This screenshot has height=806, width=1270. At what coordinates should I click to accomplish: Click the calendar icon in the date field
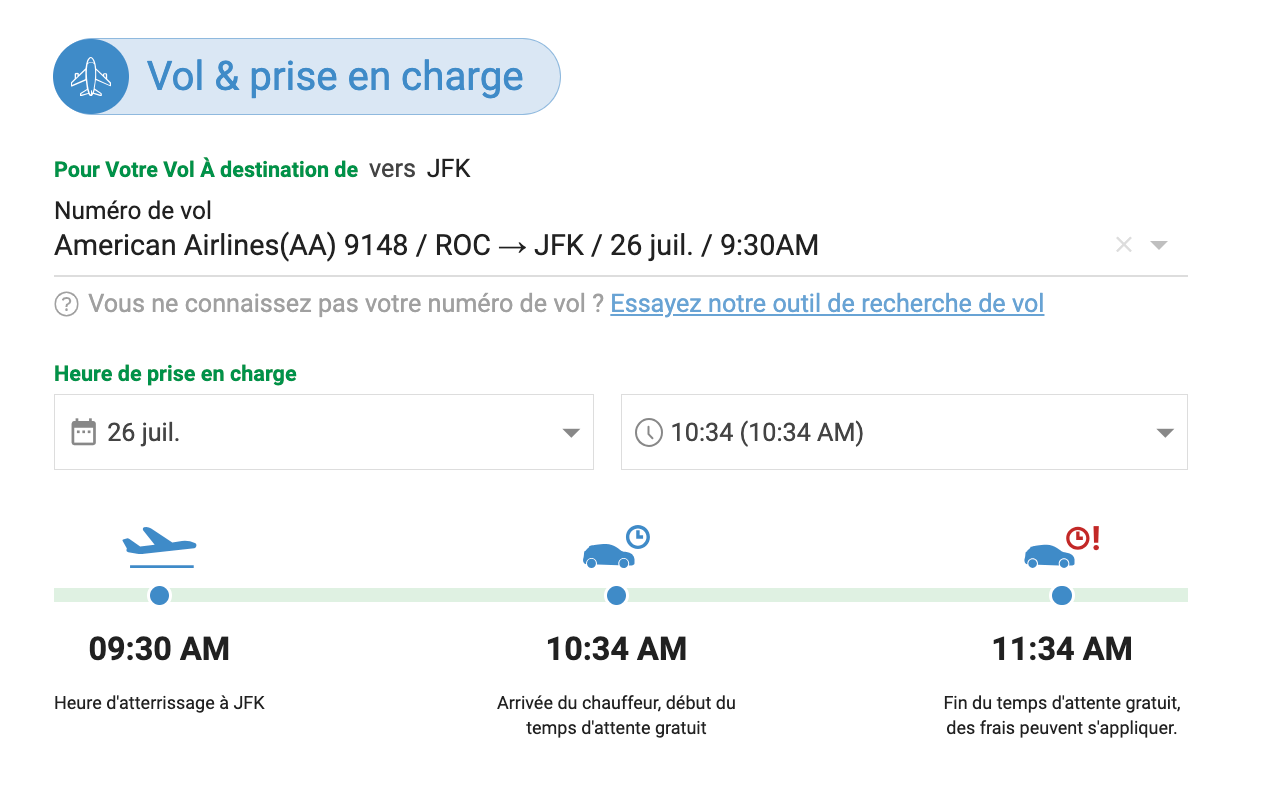(84, 432)
